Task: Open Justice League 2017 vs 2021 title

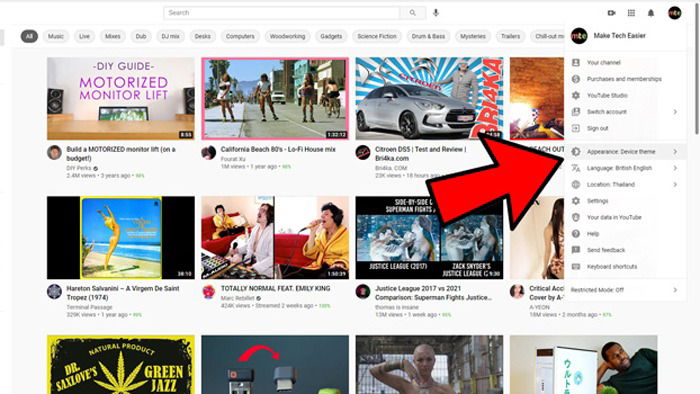Action: coord(433,293)
